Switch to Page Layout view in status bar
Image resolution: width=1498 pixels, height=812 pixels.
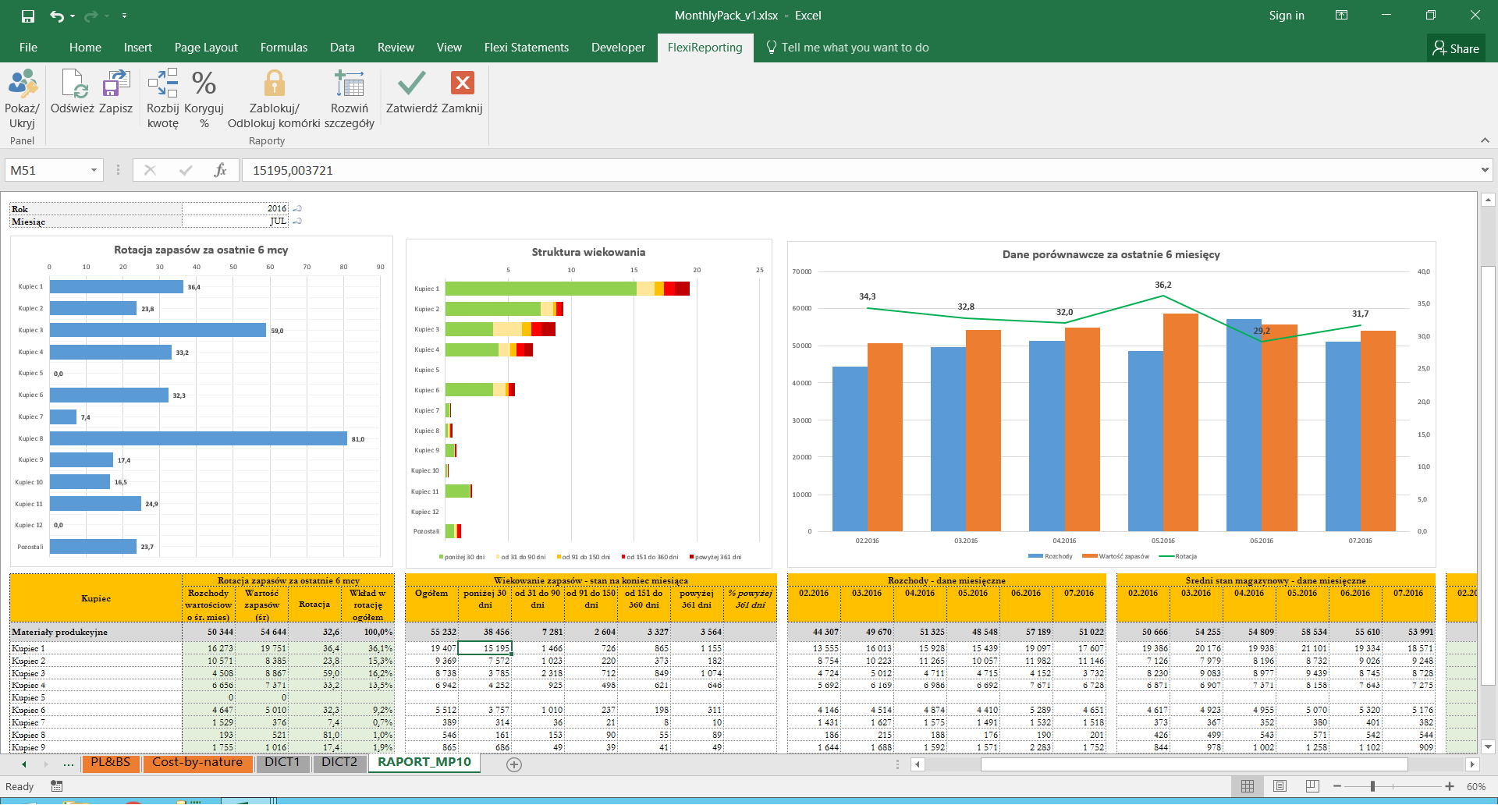pos(1280,786)
